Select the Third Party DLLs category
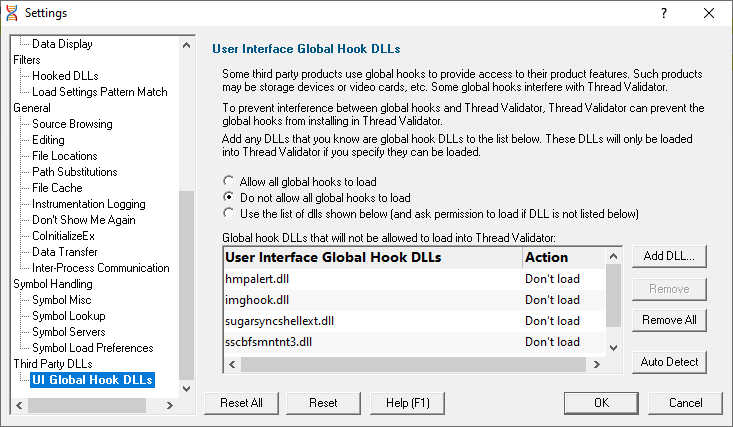This screenshot has width=733, height=427. pyautogui.click(x=53, y=364)
